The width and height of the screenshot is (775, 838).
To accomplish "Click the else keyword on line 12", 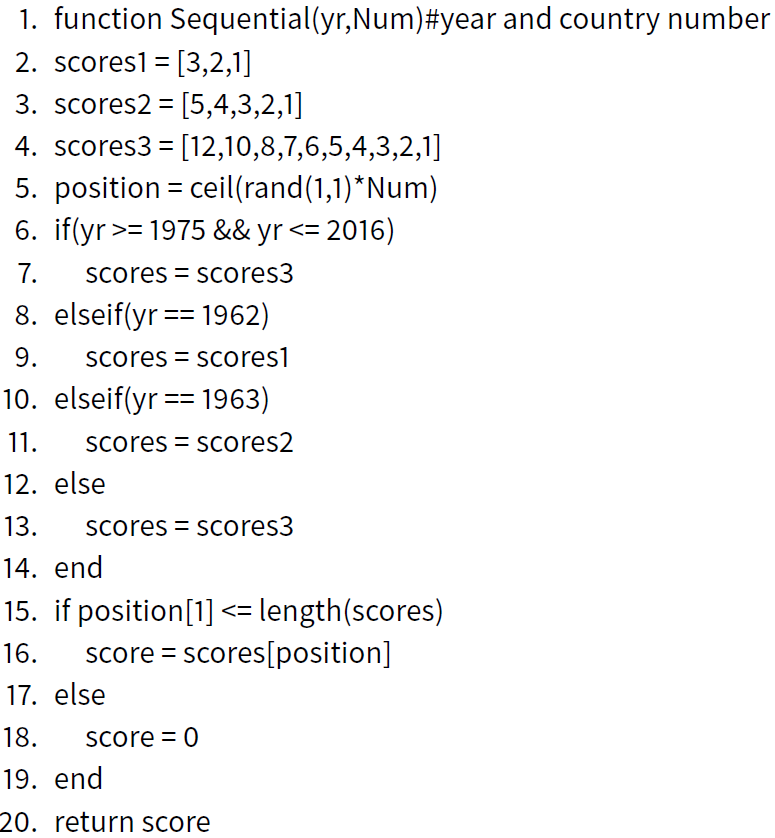I will pyautogui.click(x=80, y=484).
